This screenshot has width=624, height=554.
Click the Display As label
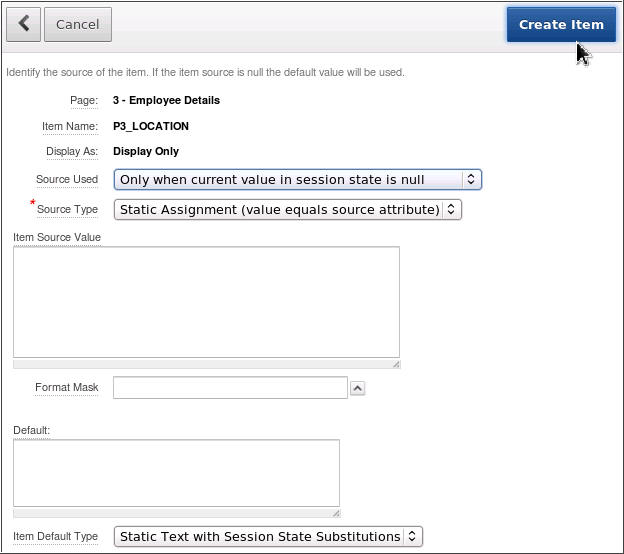click(72, 152)
